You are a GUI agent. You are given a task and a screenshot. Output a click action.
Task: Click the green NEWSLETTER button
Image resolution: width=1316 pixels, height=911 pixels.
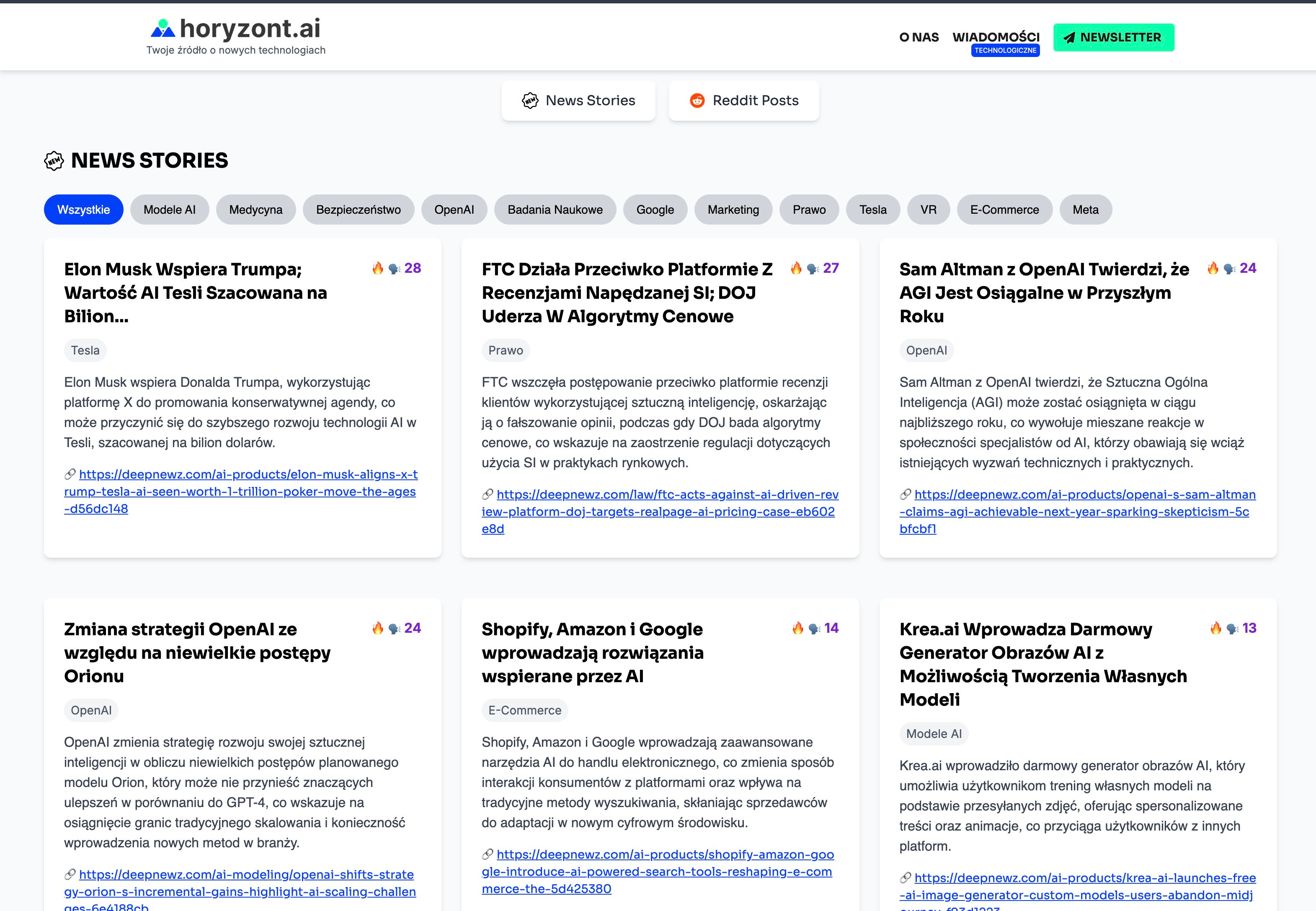[x=1113, y=38]
